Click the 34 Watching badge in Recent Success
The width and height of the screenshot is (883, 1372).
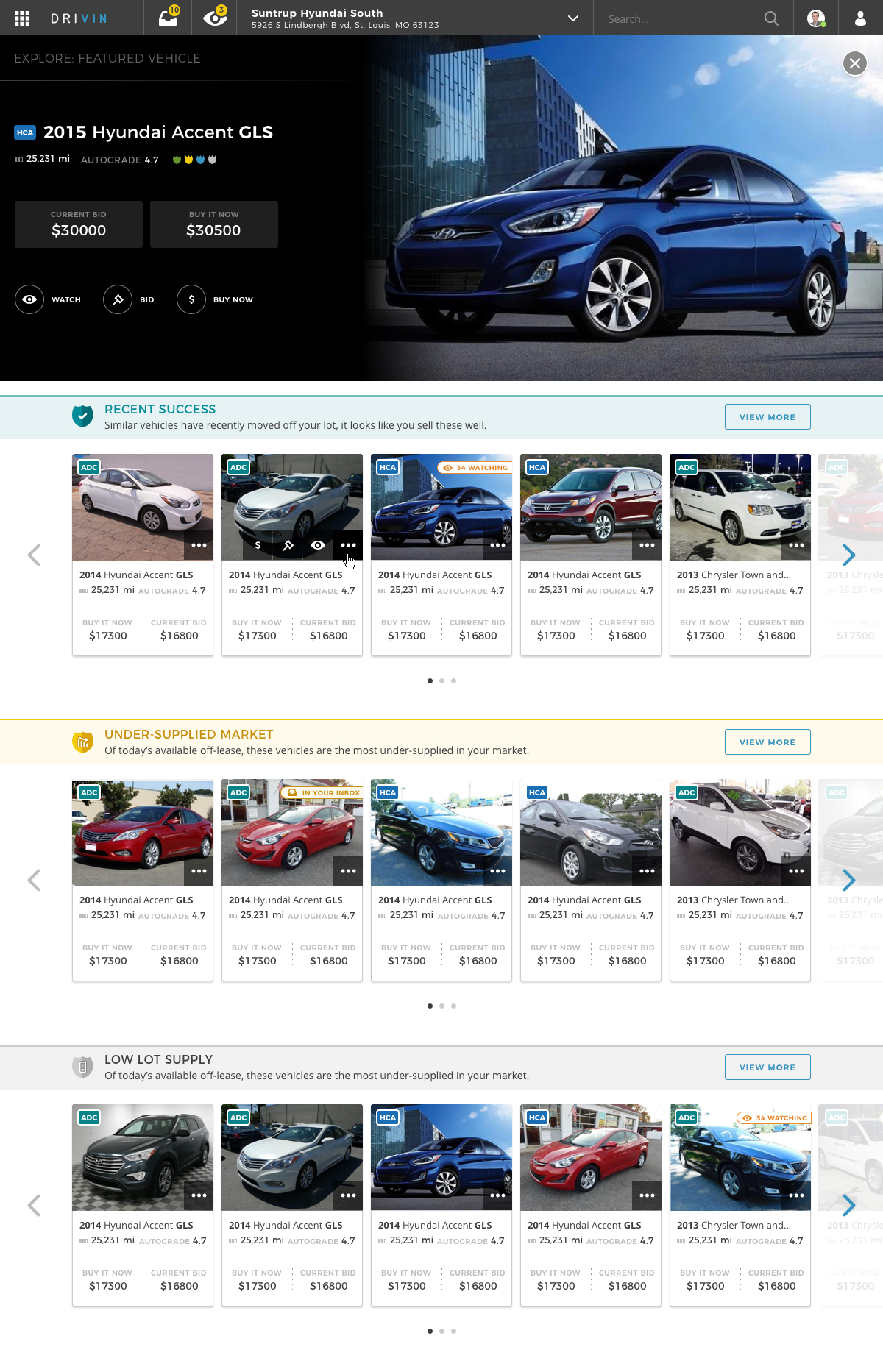pyautogui.click(x=475, y=467)
